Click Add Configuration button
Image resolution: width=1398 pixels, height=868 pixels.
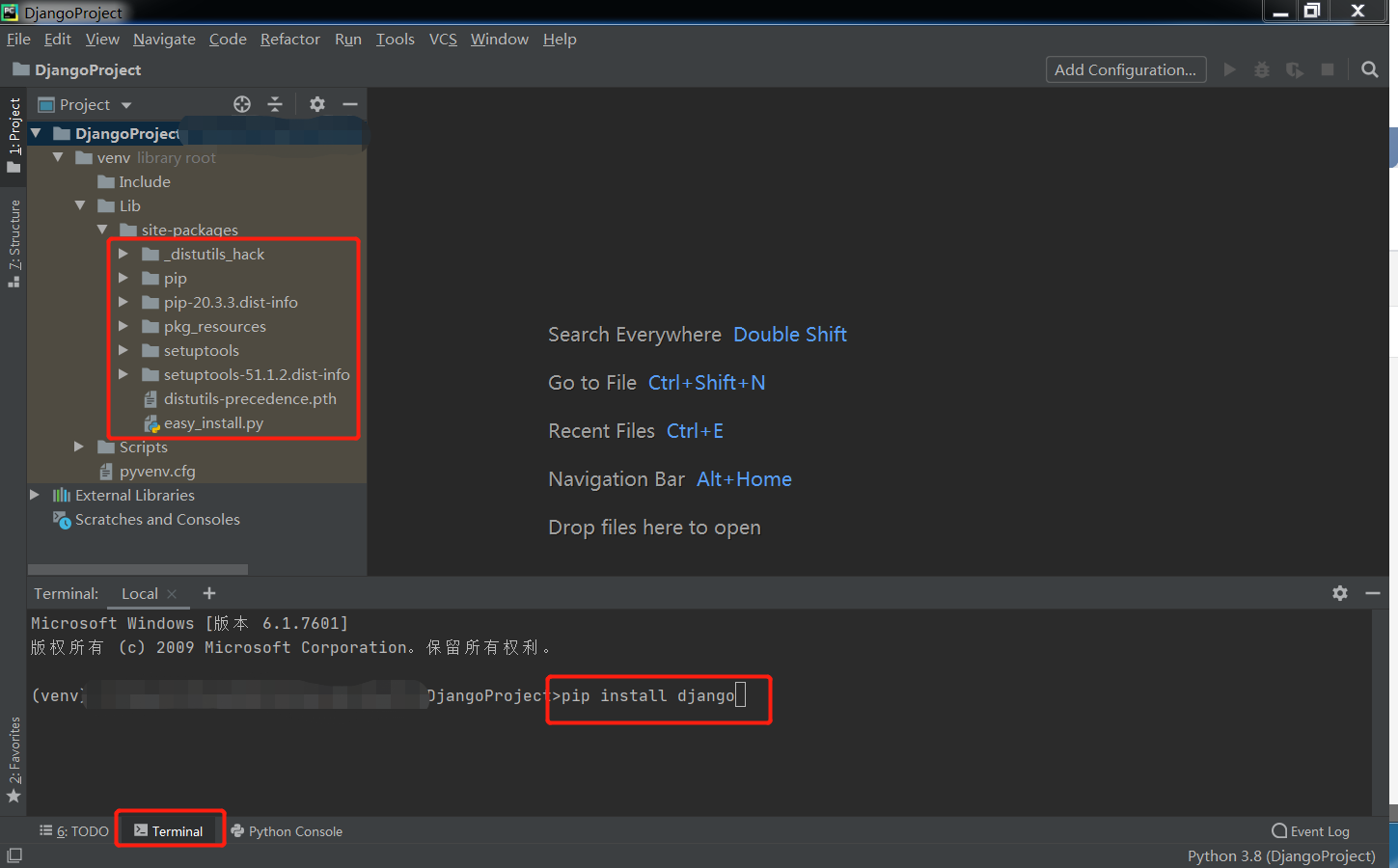point(1126,69)
